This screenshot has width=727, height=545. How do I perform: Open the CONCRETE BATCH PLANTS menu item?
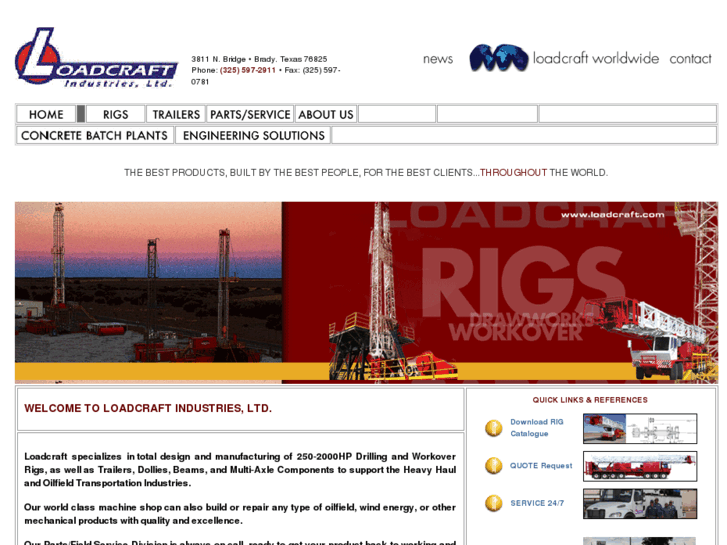pos(95,135)
